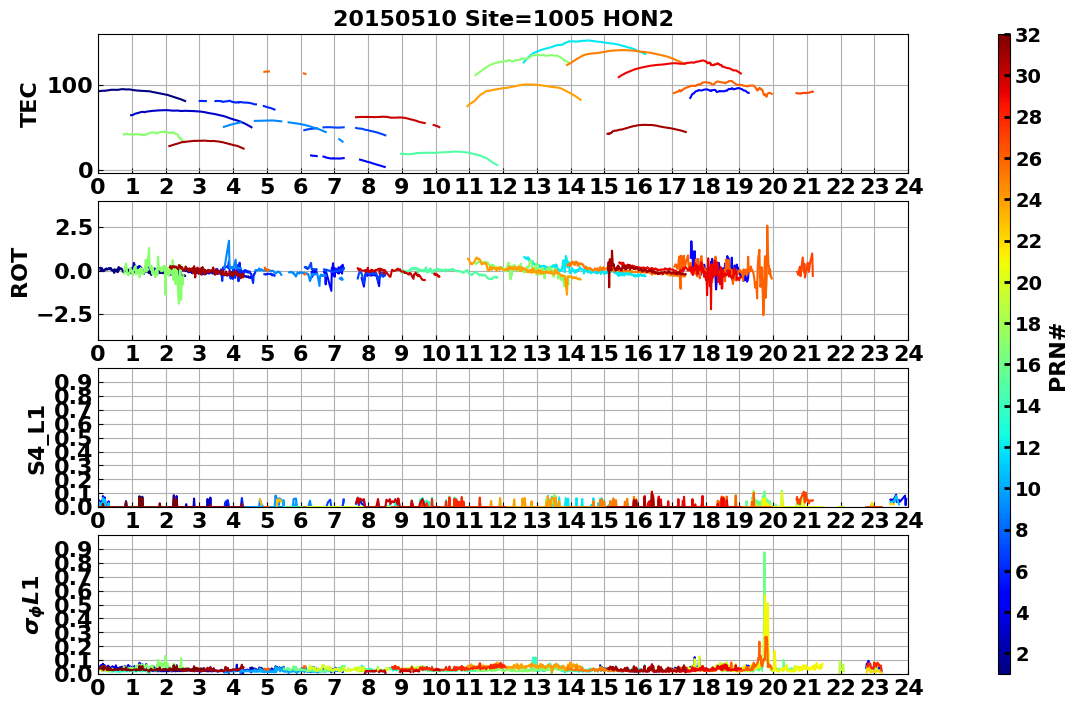
Task: Click the sigma phi L1 y-axis label
Action: point(33,605)
